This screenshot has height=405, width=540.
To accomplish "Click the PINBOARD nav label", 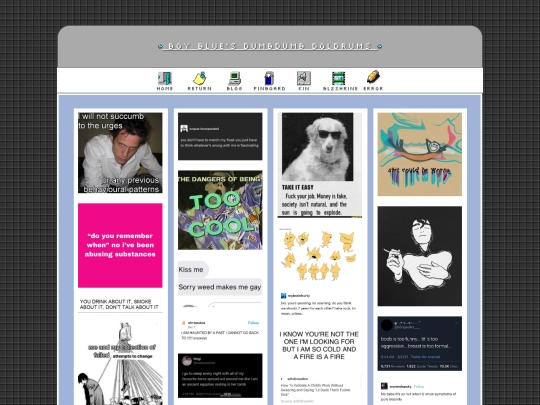I will point(269,89).
